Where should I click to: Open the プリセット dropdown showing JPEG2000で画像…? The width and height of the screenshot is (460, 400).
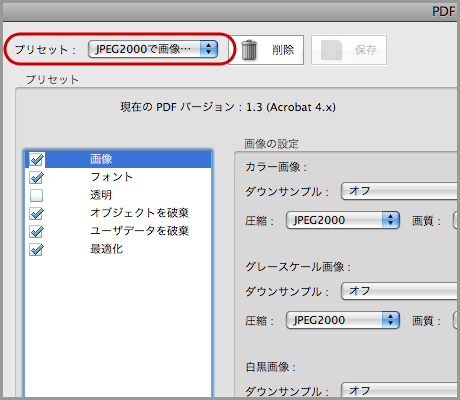(153, 49)
